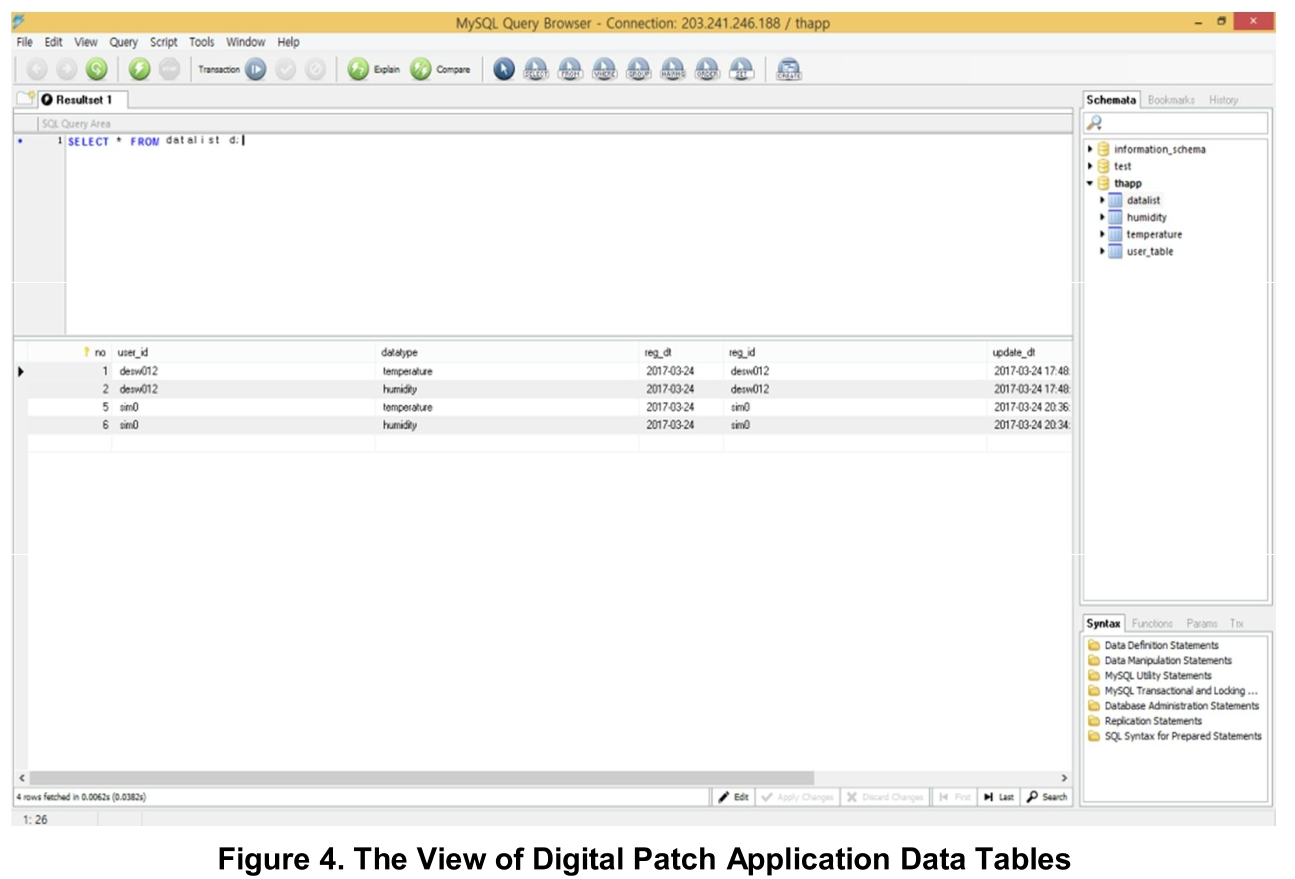Click the Explain query button
The height and width of the screenshot is (879, 1295).
point(374,69)
